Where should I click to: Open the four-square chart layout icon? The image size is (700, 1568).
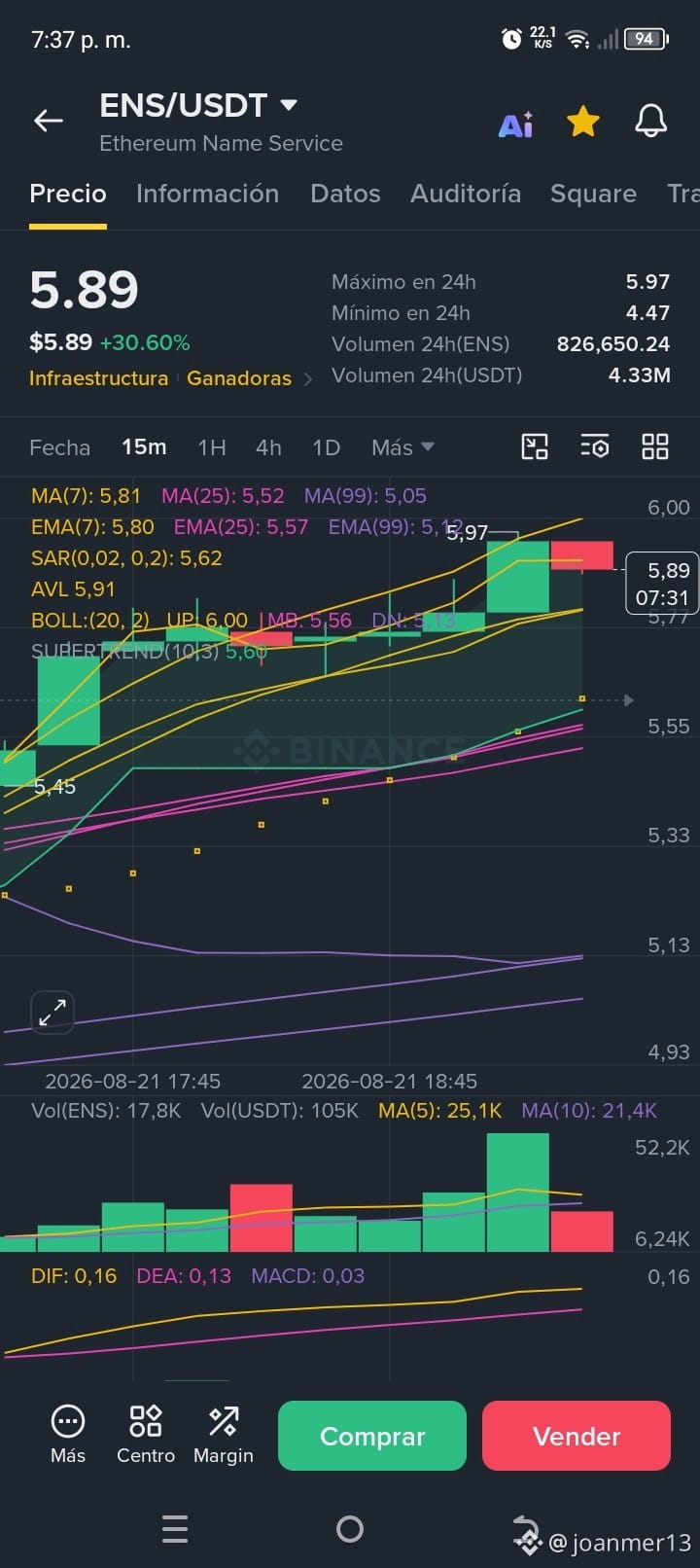pyautogui.click(x=655, y=446)
